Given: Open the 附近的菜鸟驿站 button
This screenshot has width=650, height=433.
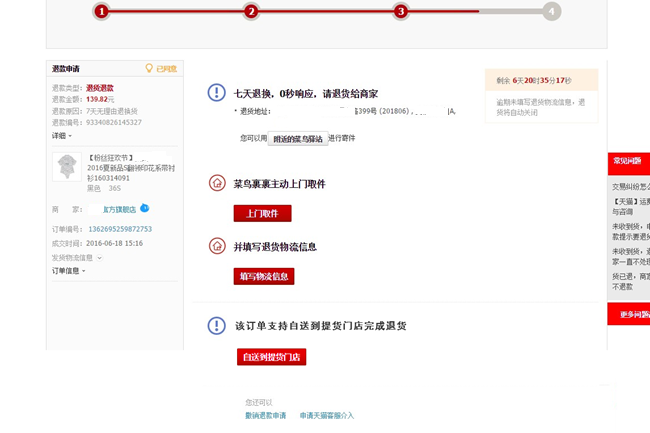Looking at the screenshot, I should (298, 139).
